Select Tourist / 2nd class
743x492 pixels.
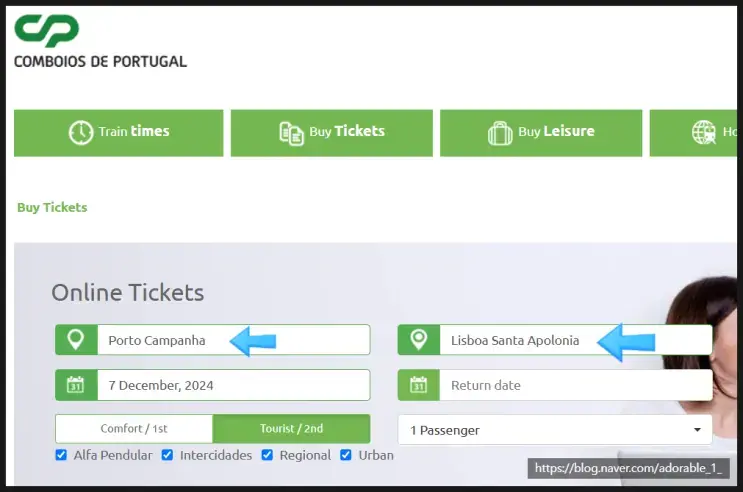291,428
